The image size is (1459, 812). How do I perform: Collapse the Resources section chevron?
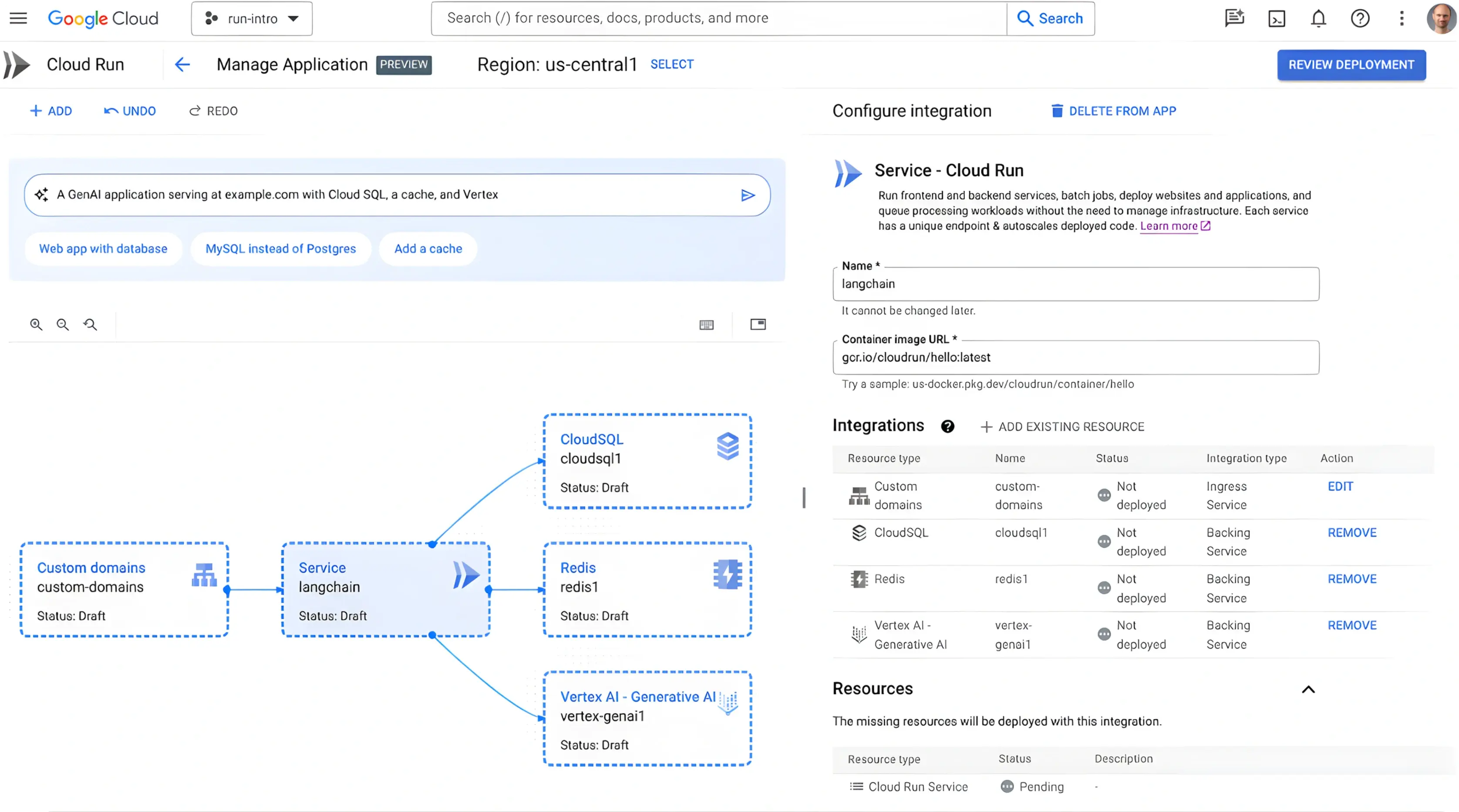tap(1308, 688)
